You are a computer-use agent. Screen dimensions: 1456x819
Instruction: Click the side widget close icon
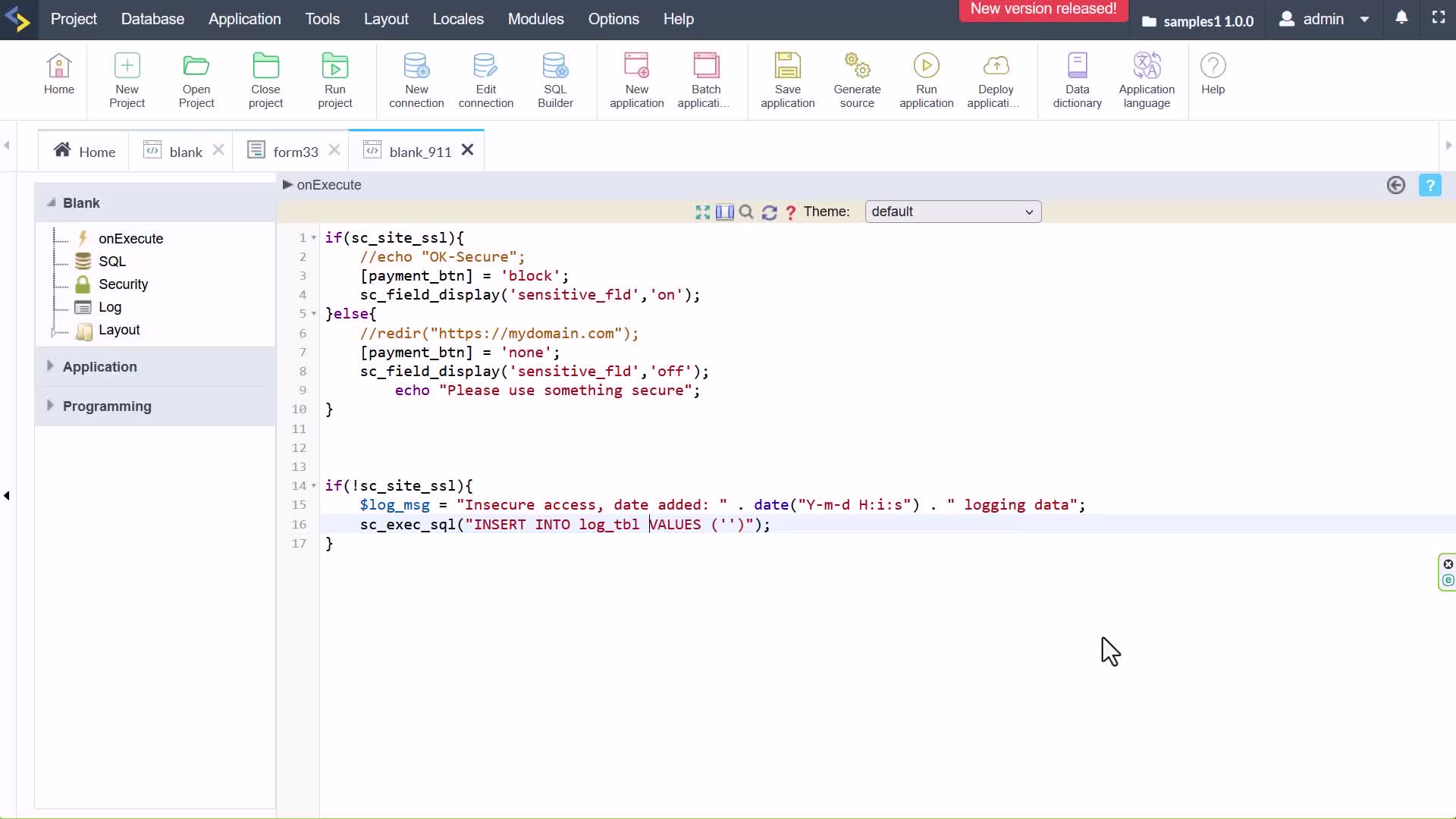[1448, 564]
